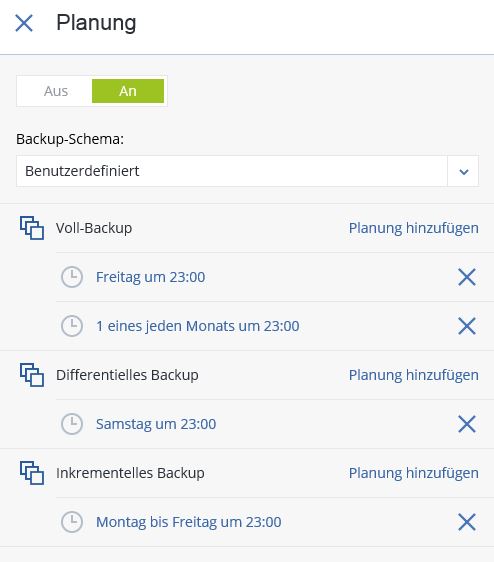Click the Voll-Backup copy icon
Viewport: 494px width, 562px height.
point(32,228)
